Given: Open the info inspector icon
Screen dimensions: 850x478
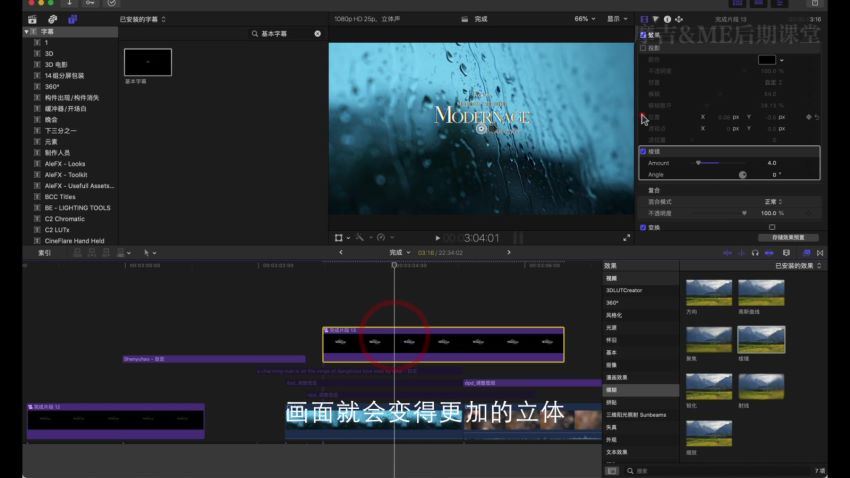Looking at the screenshot, I should pos(667,19).
